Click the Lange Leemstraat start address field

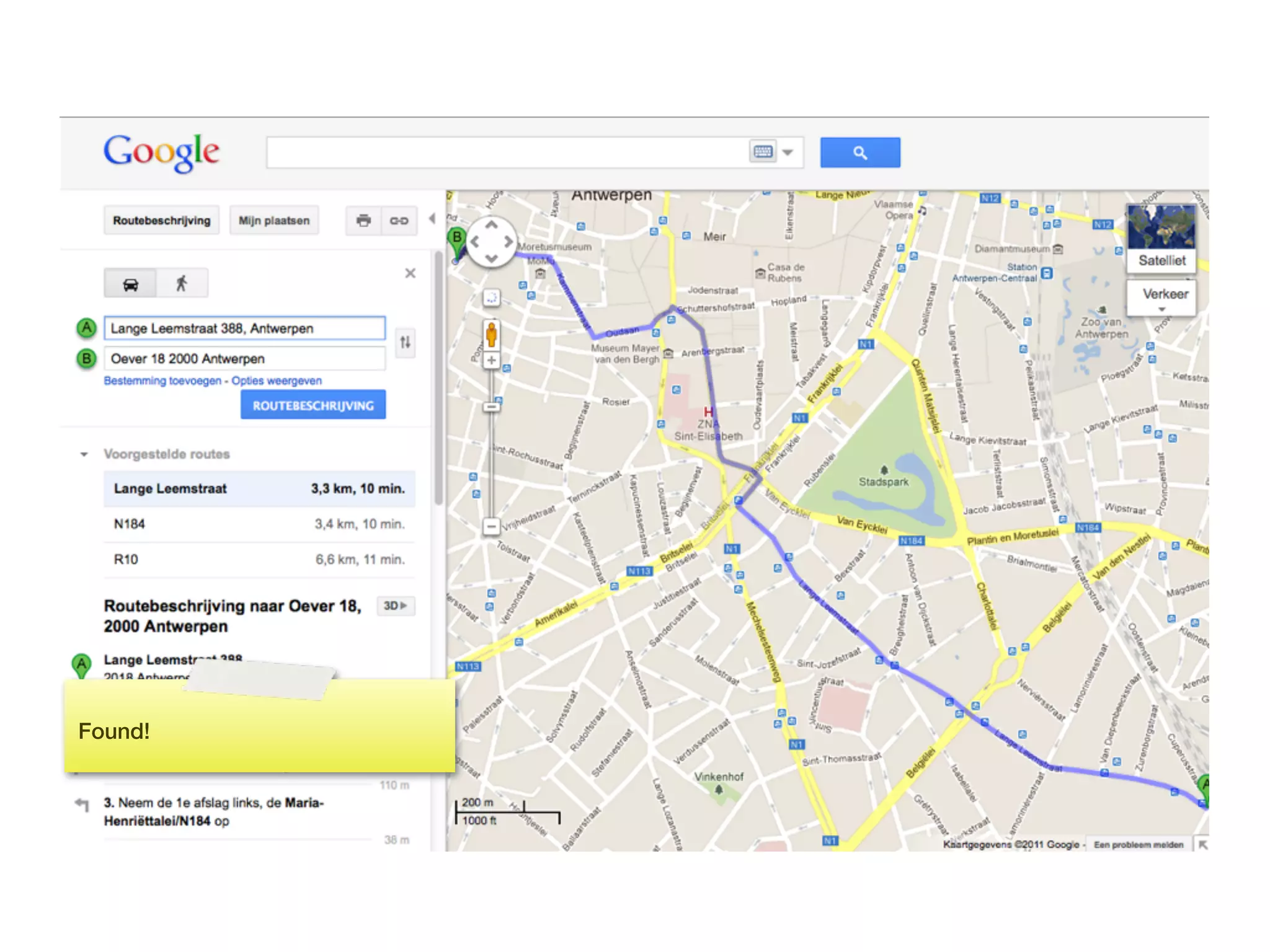tap(244, 328)
